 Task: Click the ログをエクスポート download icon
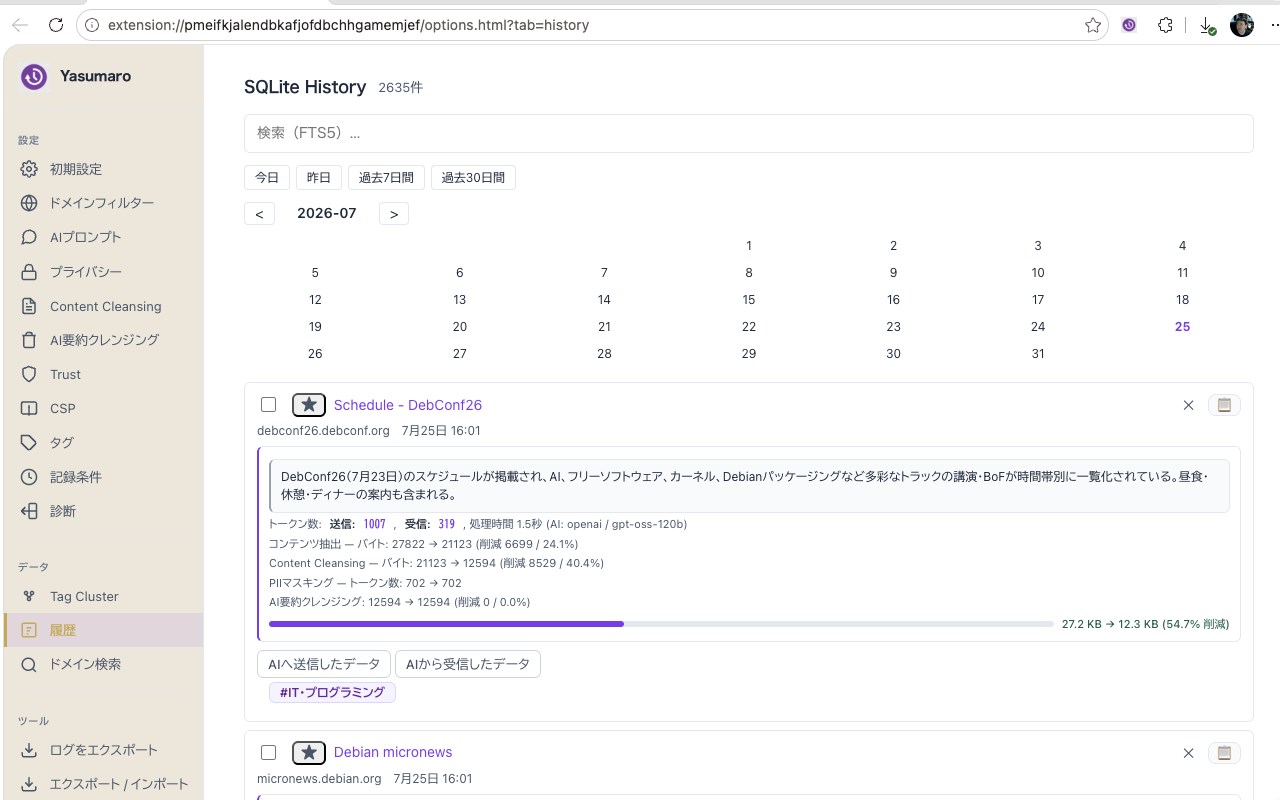[29, 750]
